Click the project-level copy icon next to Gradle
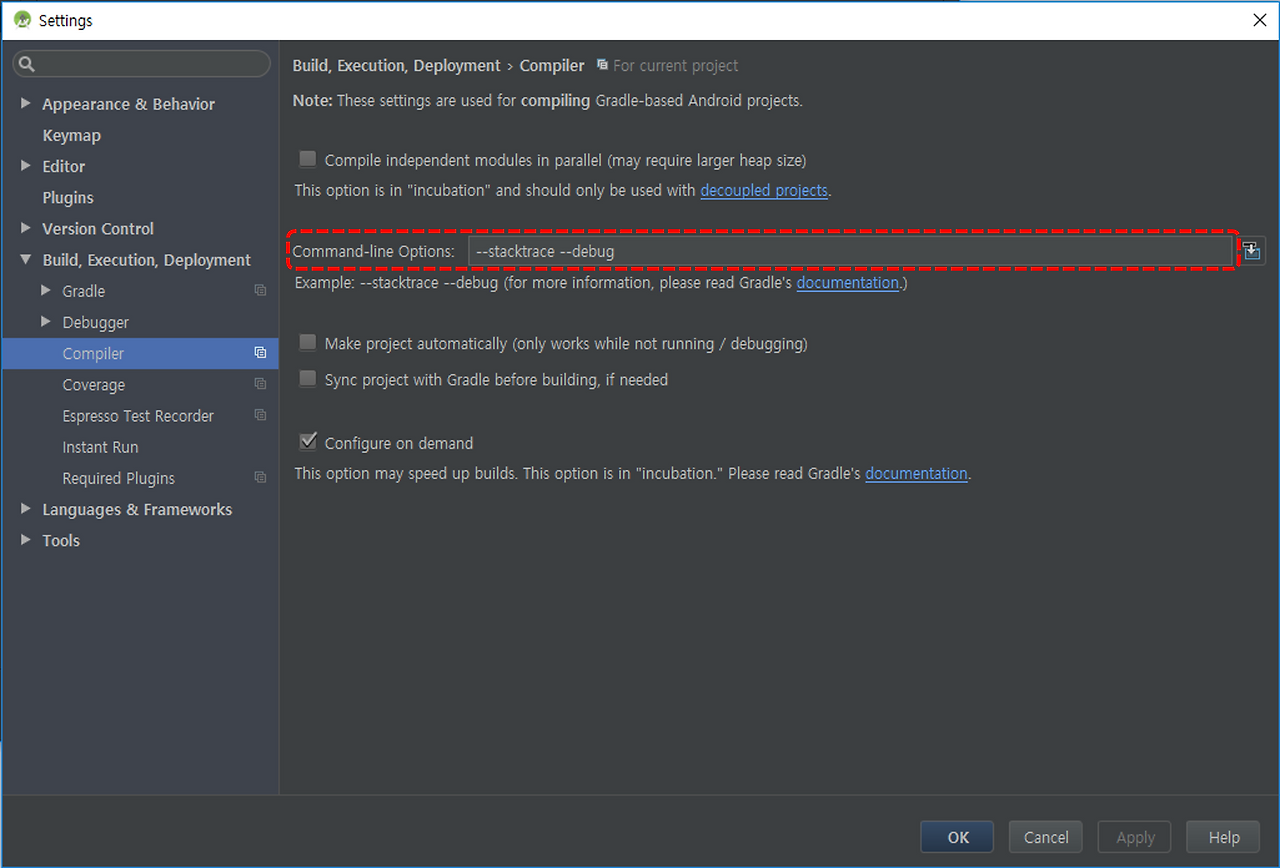This screenshot has height=868, width=1280. coord(260,291)
